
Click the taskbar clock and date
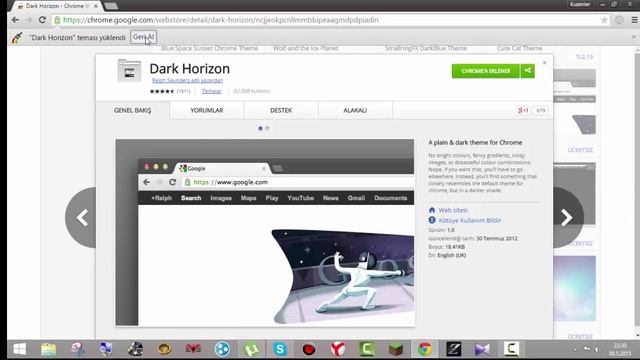coord(620,349)
